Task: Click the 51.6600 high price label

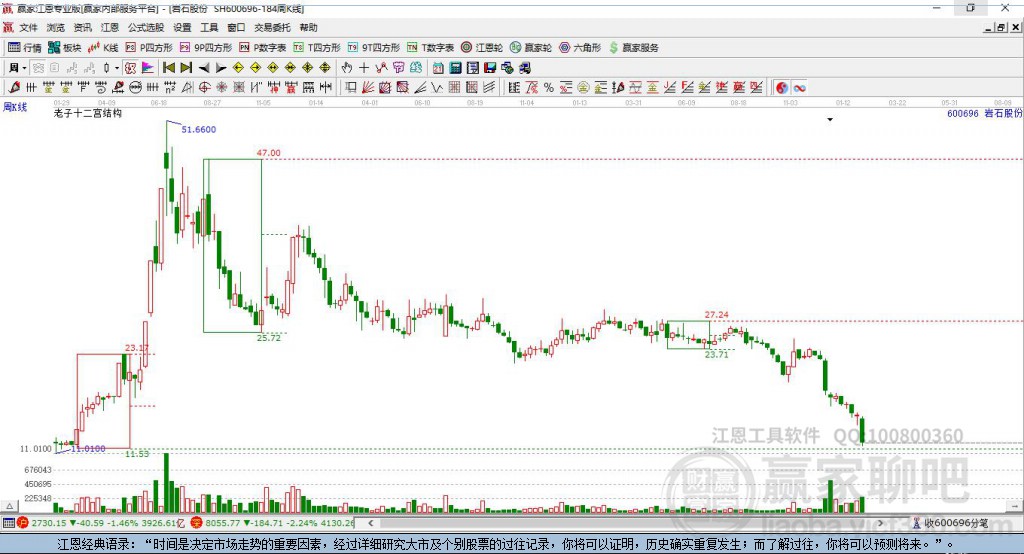Action: (x=199, y=129)
